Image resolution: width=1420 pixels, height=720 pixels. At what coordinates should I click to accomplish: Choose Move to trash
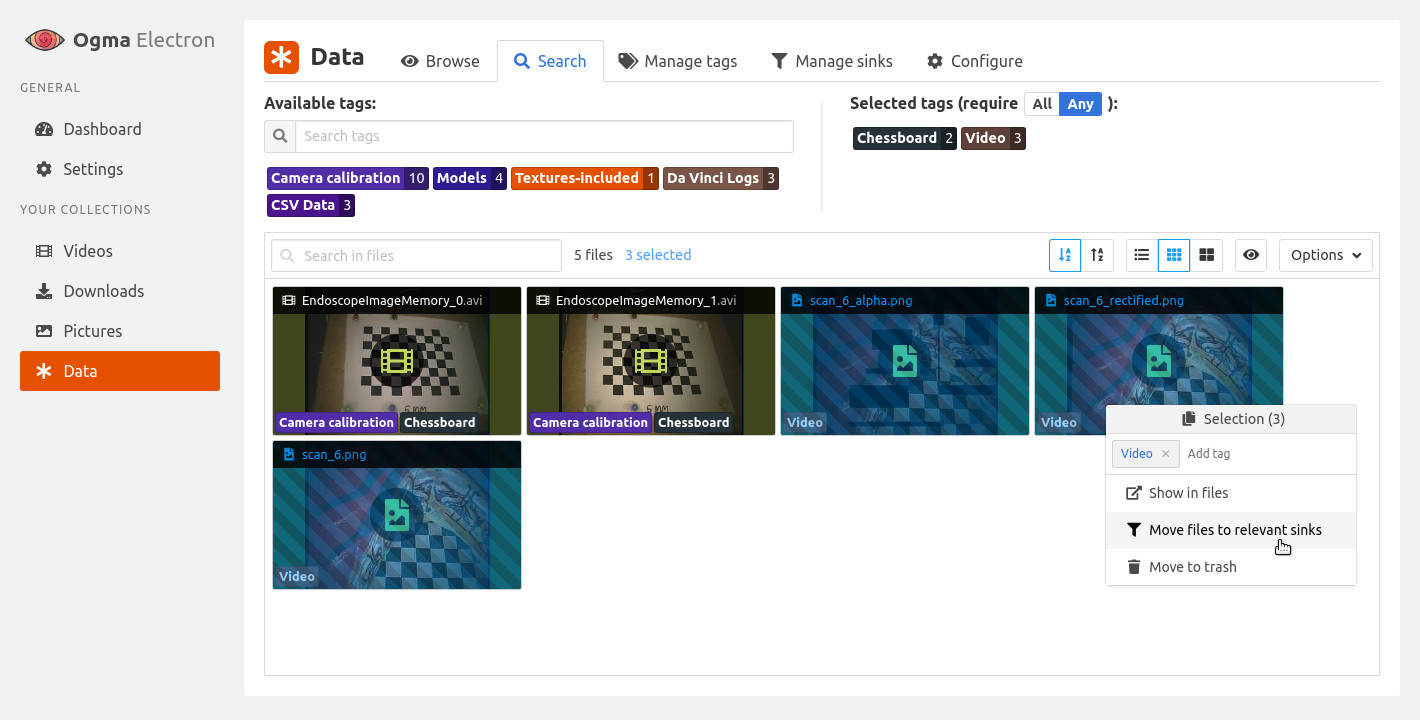1231,567
